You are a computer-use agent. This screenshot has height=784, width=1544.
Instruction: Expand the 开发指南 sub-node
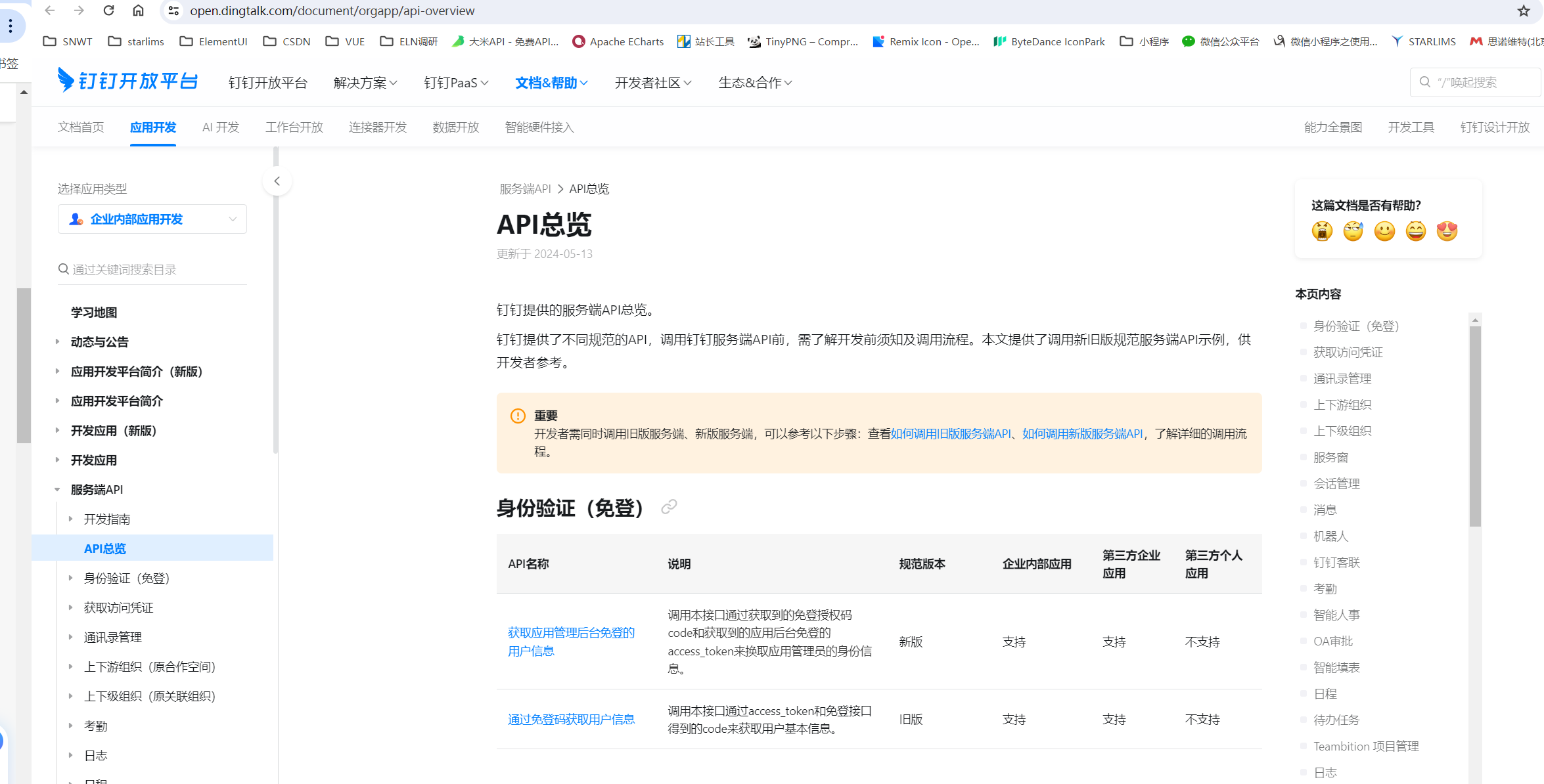[70, 519]
